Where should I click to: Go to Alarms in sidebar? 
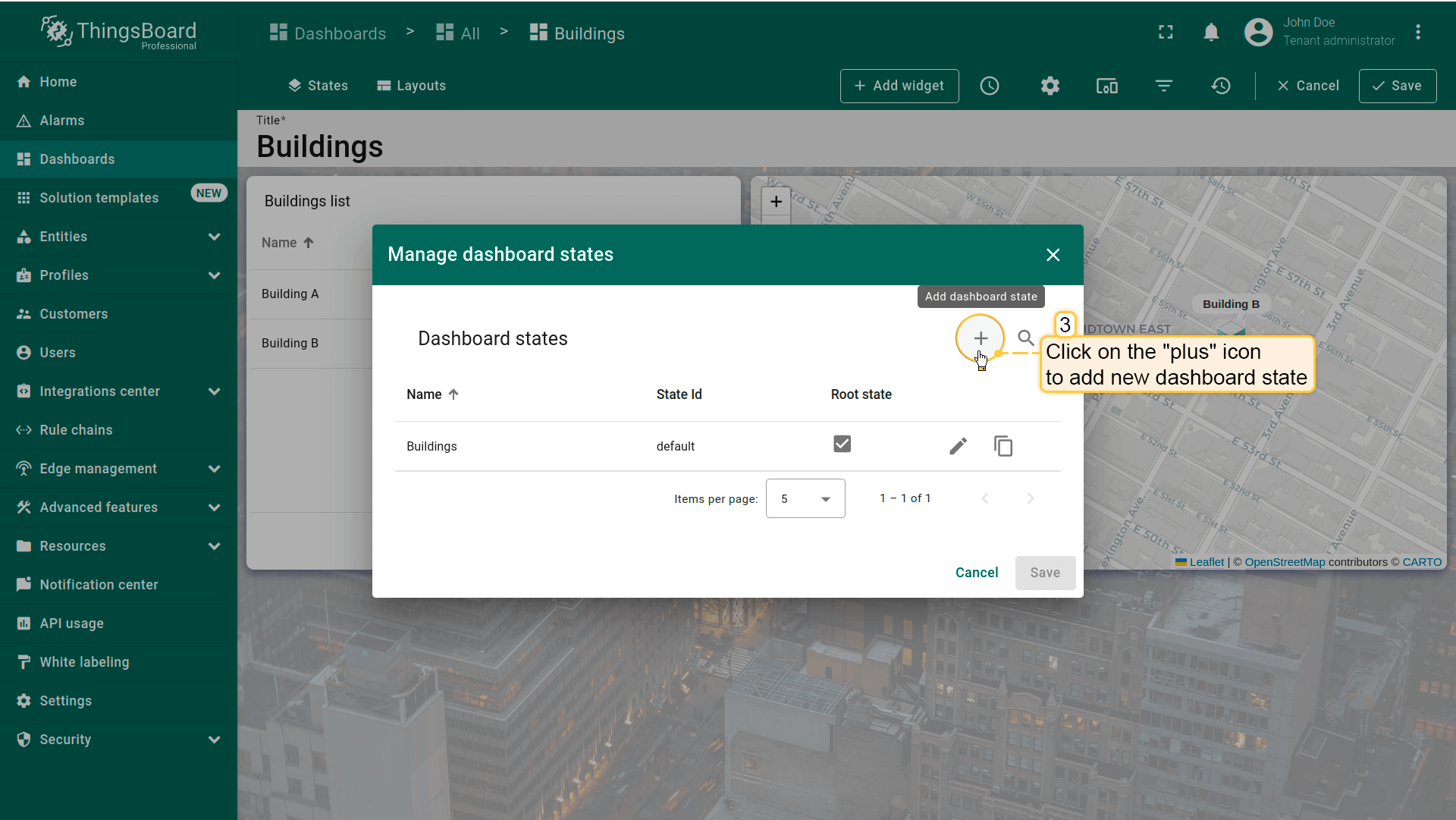coord(62,121)
